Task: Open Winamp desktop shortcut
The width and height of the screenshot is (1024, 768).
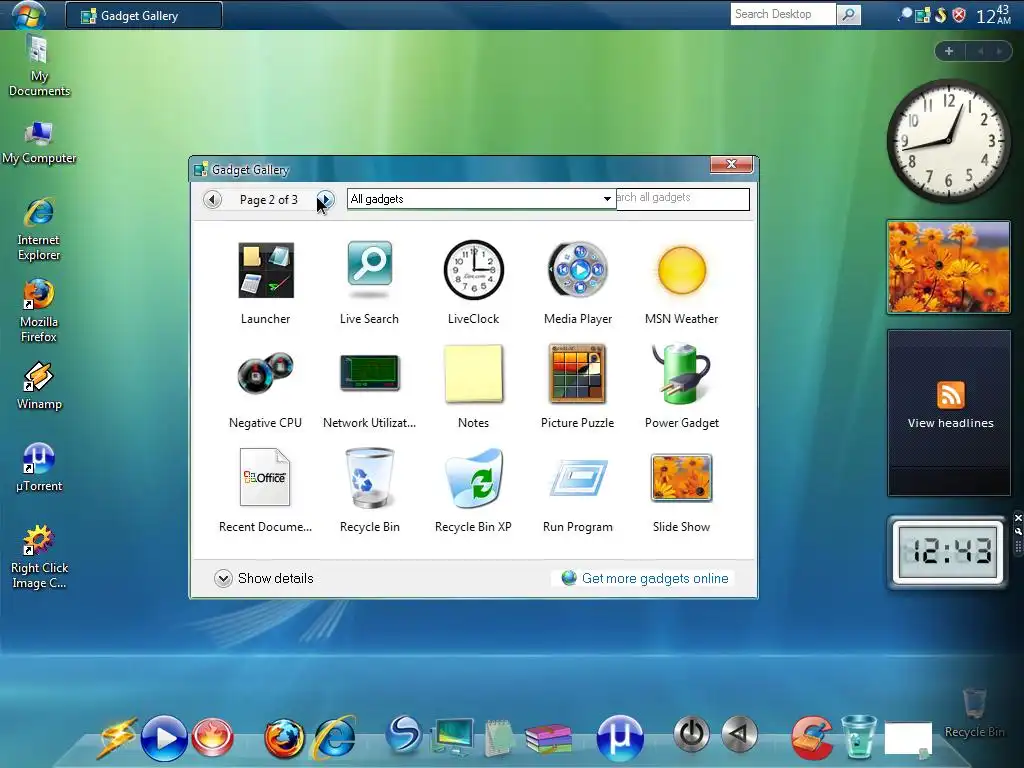Action: coord(39,385)
